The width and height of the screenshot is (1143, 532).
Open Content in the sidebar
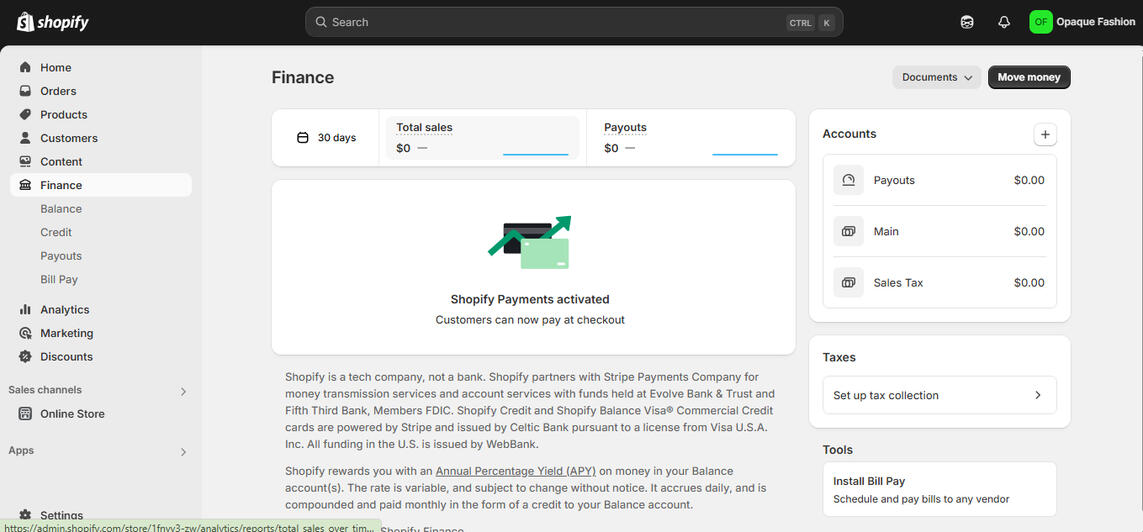101,161
